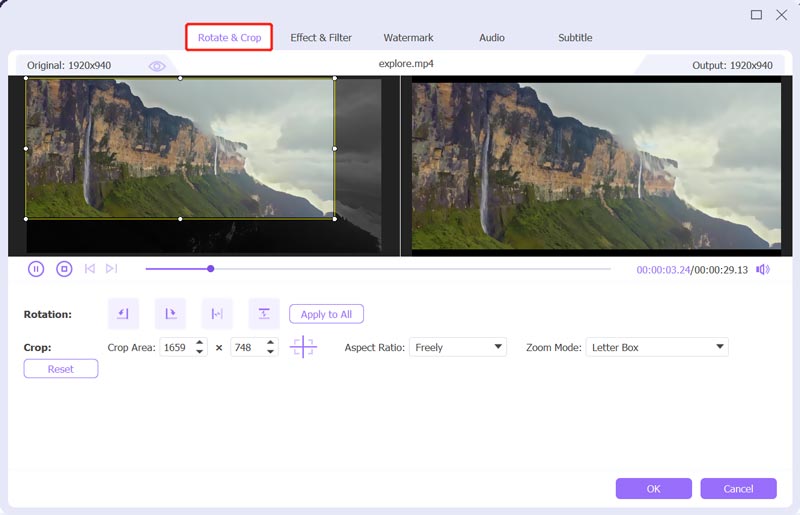Viewport: 800px width, 515px height.
Task: Click the current time 00:00:03.24
Action: (x=663, y=269)
